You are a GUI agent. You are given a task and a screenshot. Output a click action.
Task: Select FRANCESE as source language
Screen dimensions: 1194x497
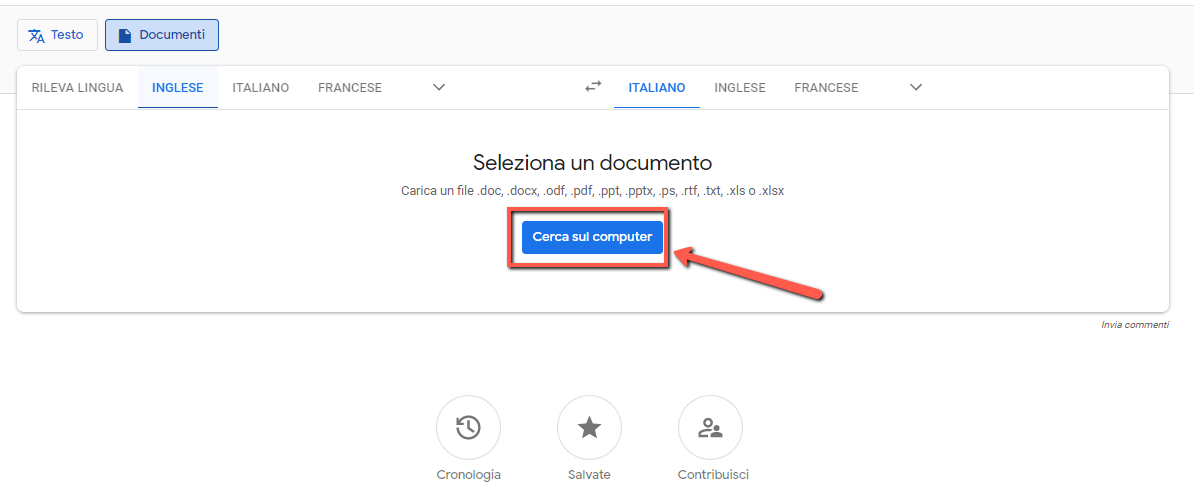[350, 88]
